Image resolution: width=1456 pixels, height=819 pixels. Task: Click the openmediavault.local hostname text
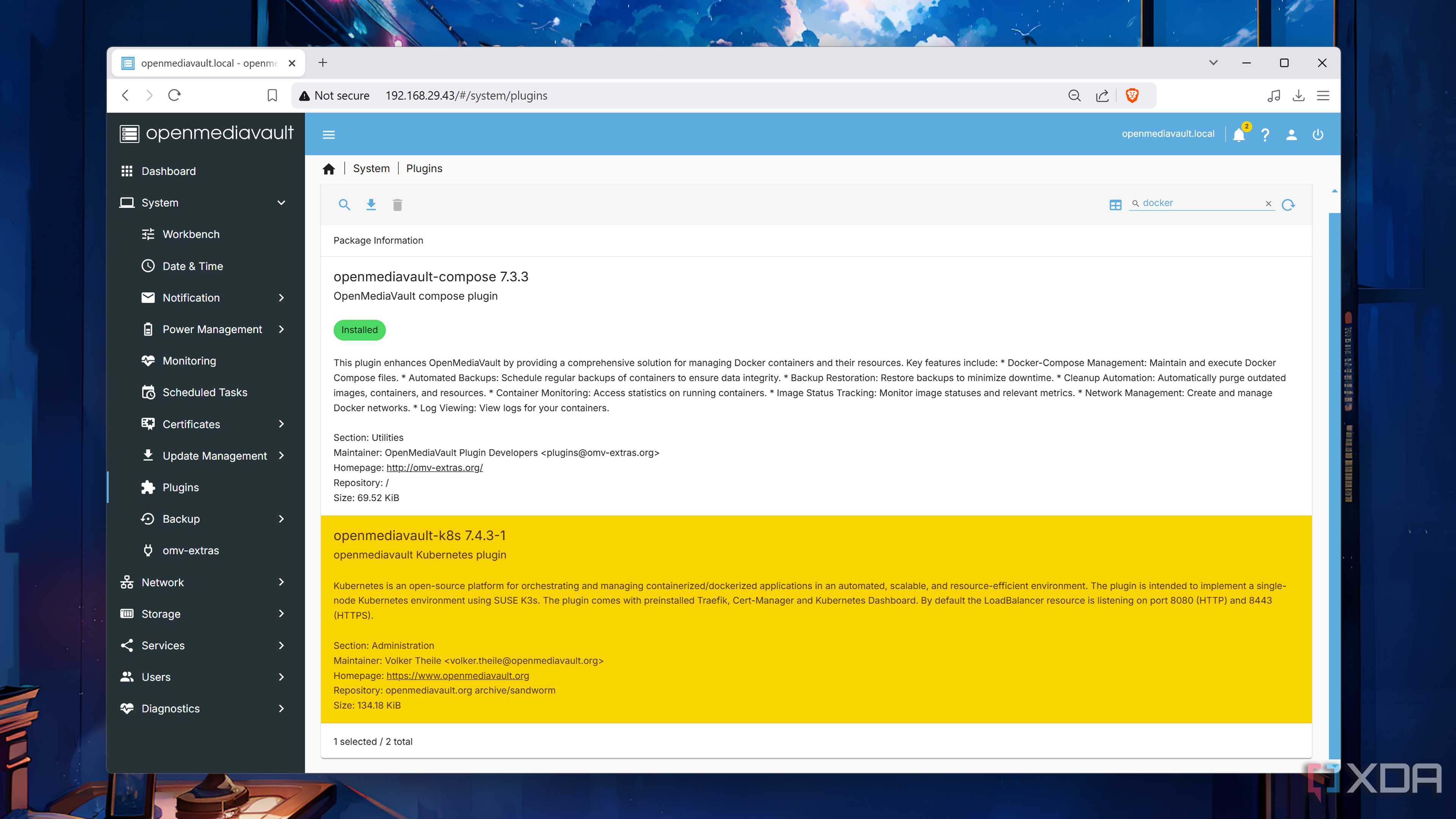point(1168,134)
